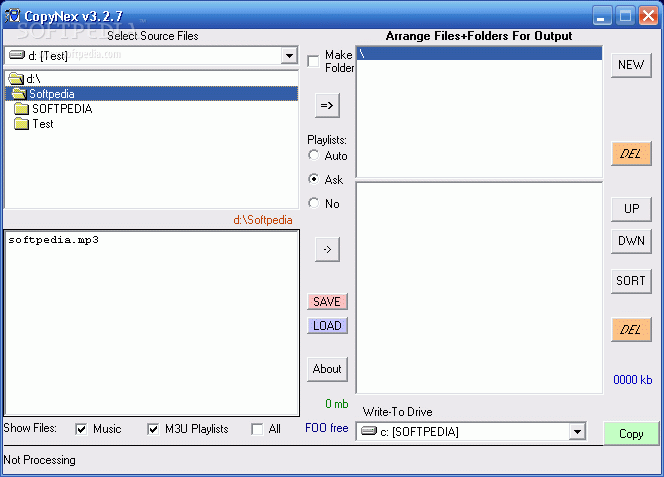The height and width of the screenshot is (477, 664).
Task: Enable the Make Folder checkbox
Action: coord(313,61)
